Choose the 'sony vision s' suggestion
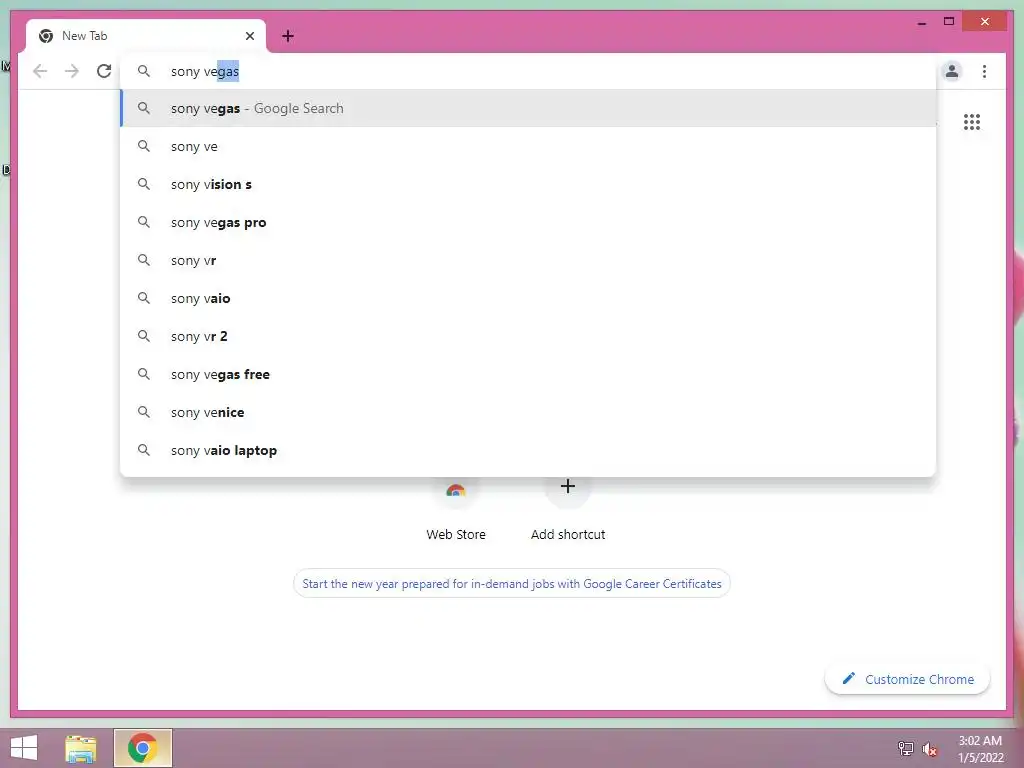 528,184
